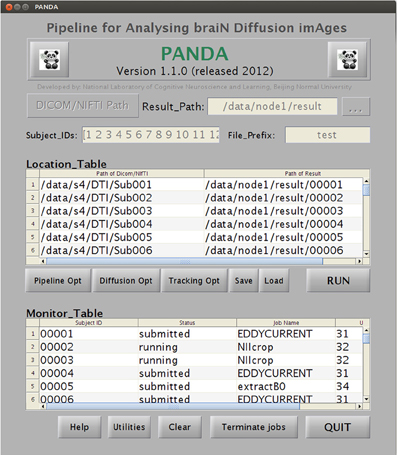This screenshot has width=397, height=455.
Task: Select Monitor_Table subject 00004 cell
Action: [89, 373]
